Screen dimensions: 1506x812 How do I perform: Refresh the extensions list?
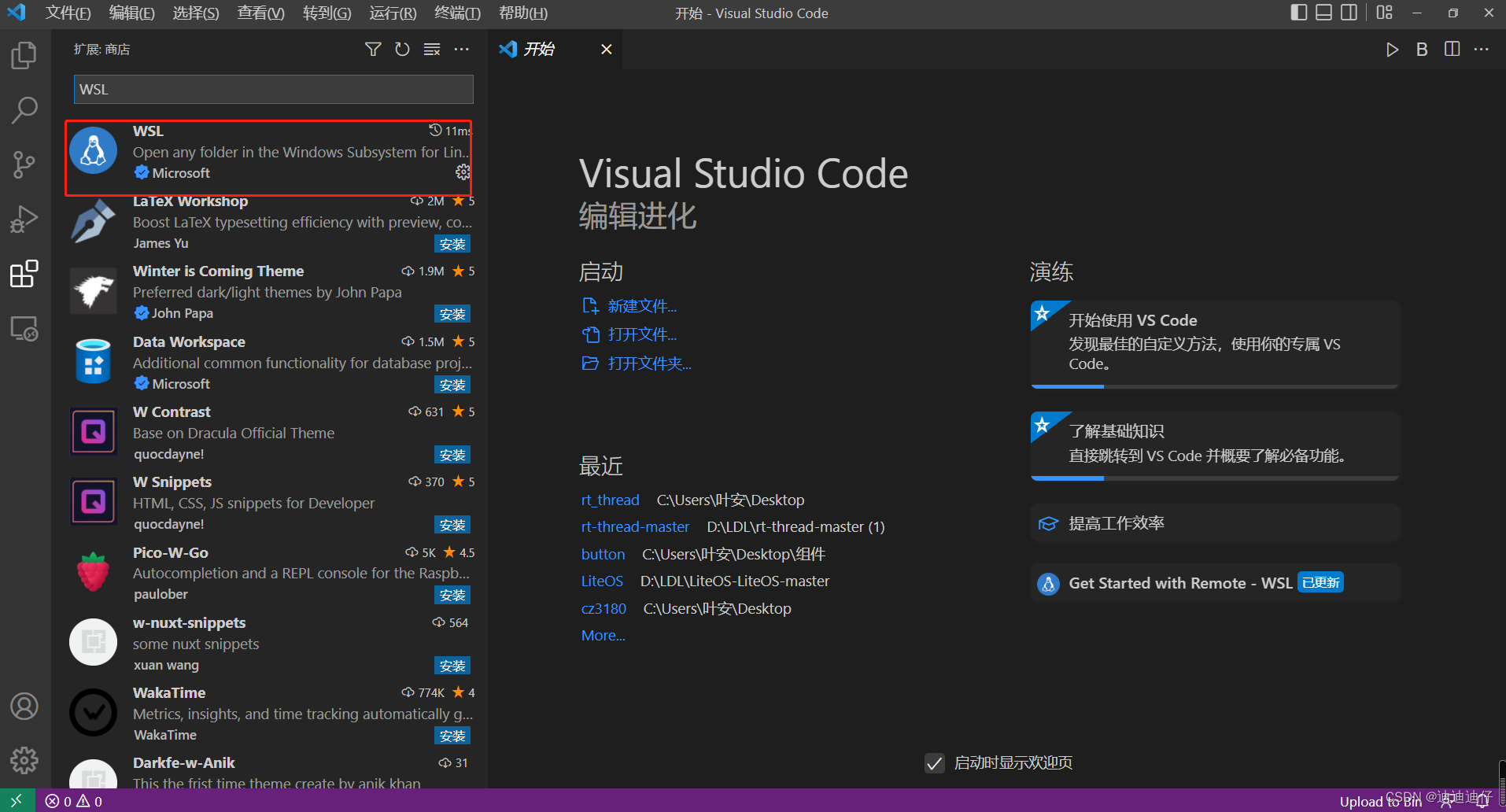coord(402,50)
